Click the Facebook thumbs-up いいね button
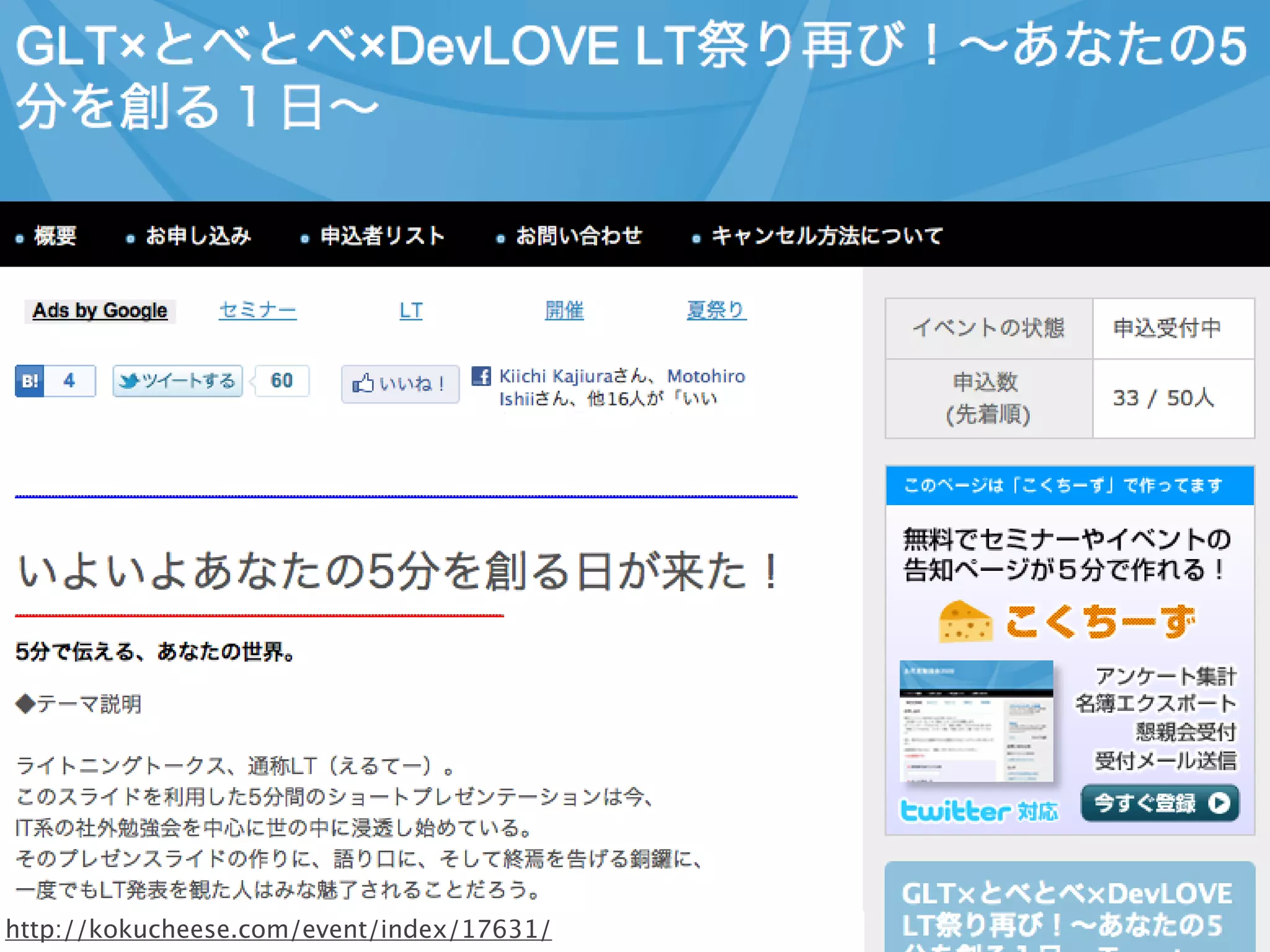 pyautogui.click(x=400, y=384)
